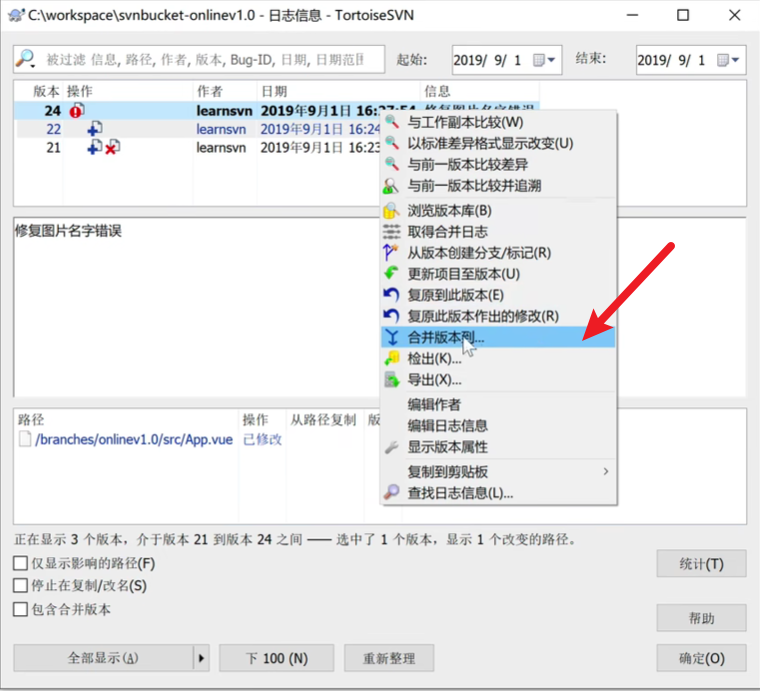This screenshot has width=760, height=691.
Task: Click the 全部显示(A) button
Action: [103, 658]
